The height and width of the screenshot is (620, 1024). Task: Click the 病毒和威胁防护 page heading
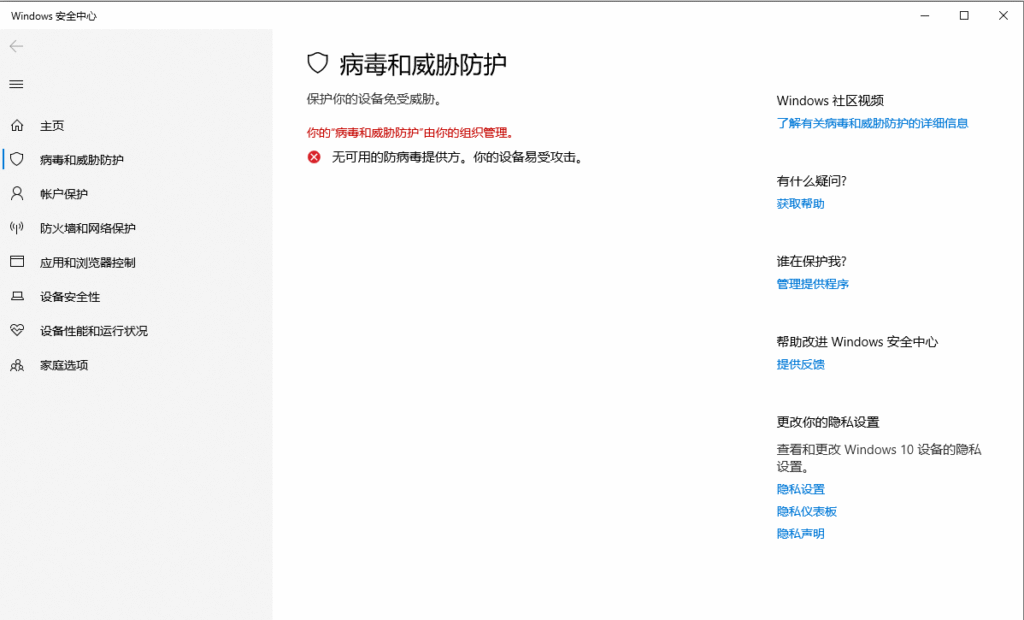click(x=423, y=64)
